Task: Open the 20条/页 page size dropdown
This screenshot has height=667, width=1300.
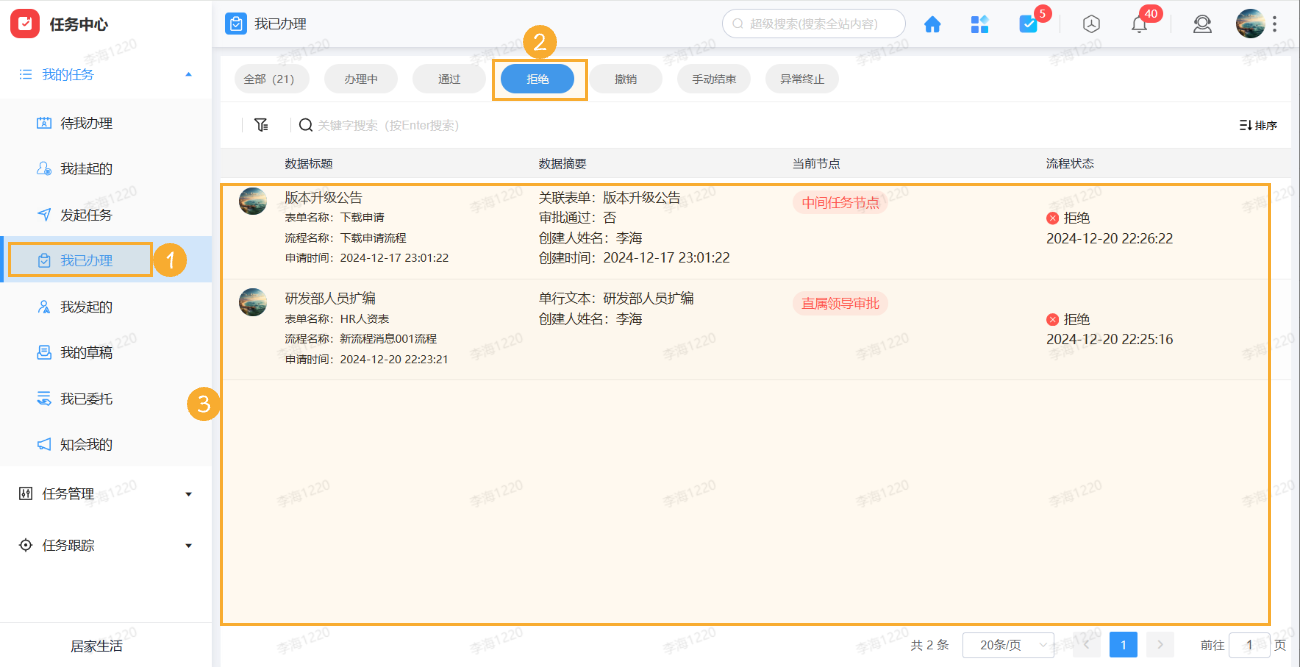Action: click(1006, 645)
